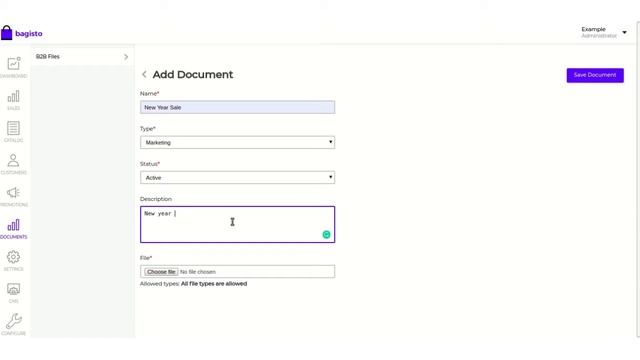Screen dimensions: 640x360
Task: Click inside the Description text area
Action: [238, 224]
